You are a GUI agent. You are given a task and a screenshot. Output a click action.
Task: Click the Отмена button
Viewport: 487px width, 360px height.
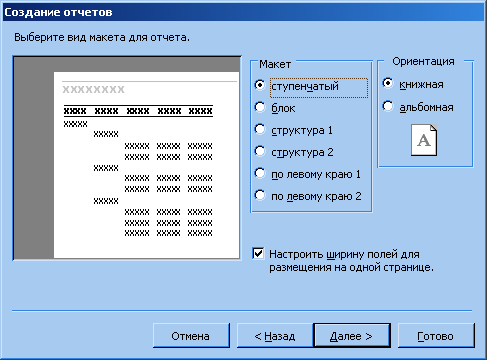point(191,336)
